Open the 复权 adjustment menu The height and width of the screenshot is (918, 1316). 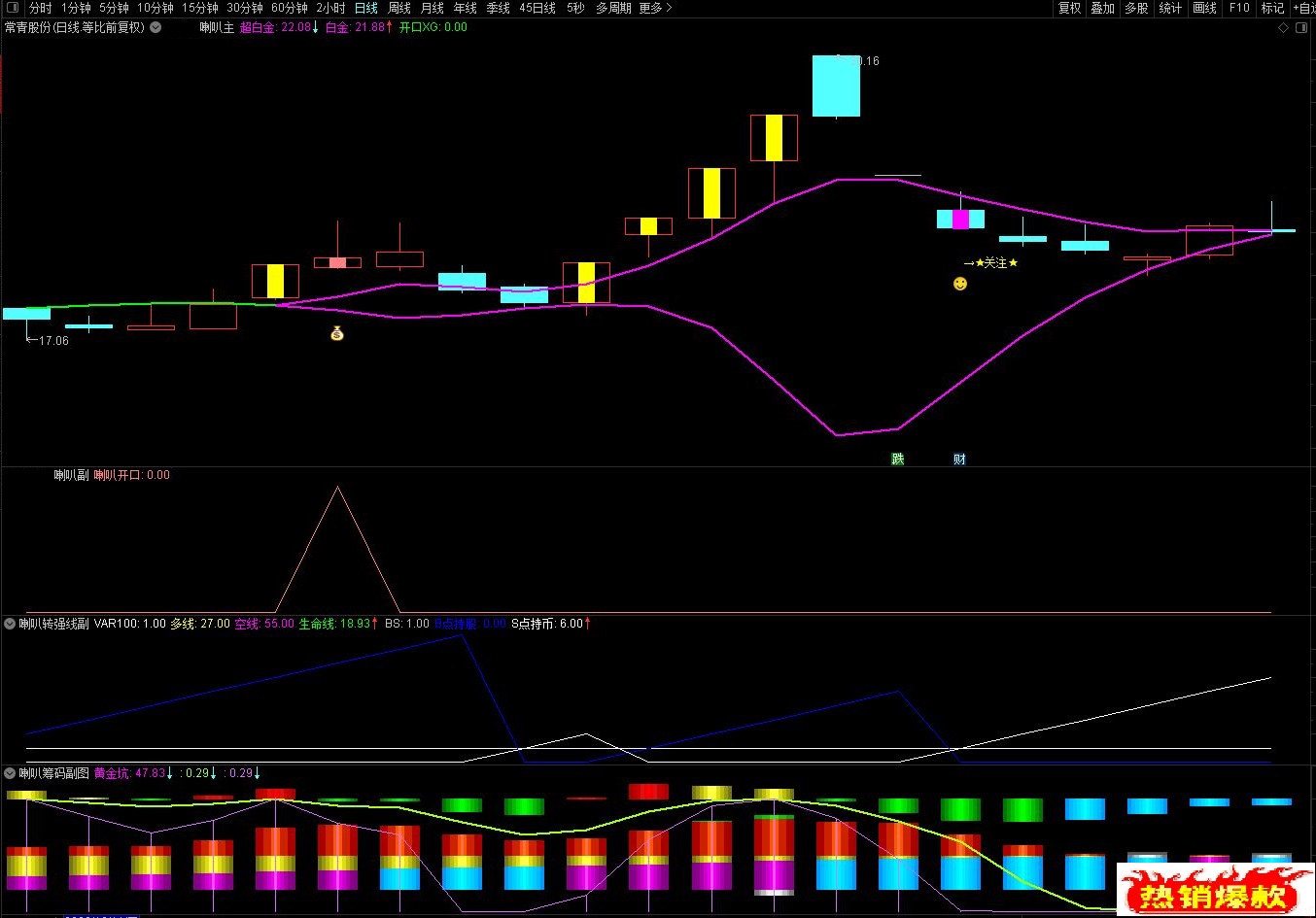click(x=1069, y=8)
